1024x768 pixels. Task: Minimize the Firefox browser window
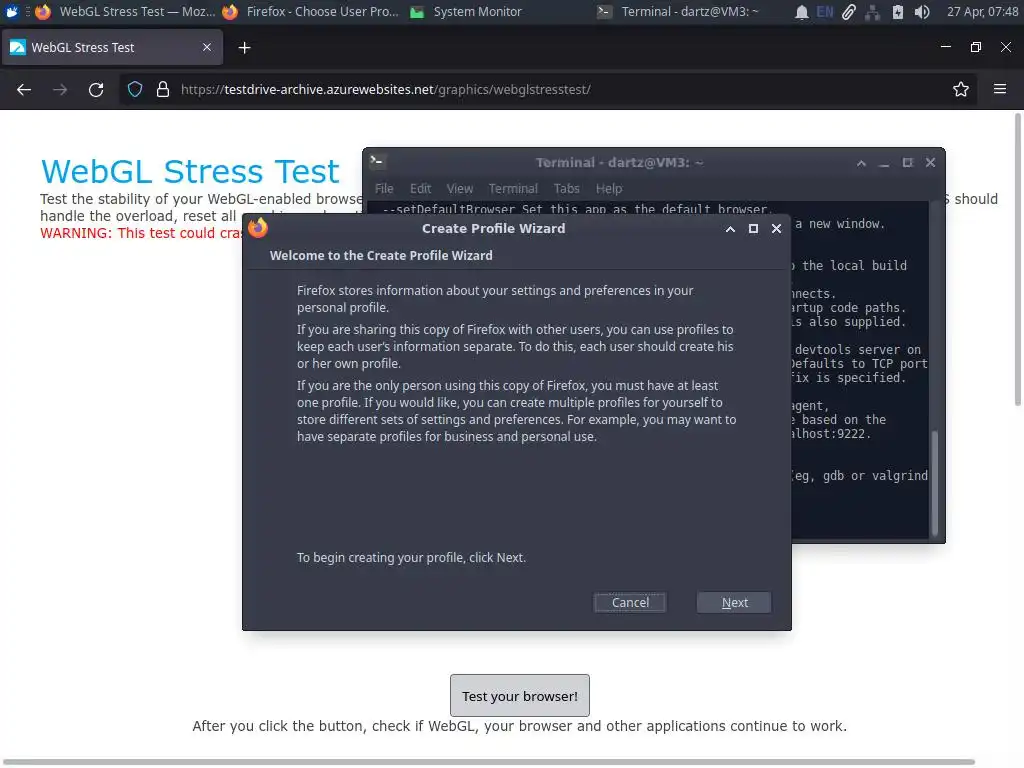[946, 47]
